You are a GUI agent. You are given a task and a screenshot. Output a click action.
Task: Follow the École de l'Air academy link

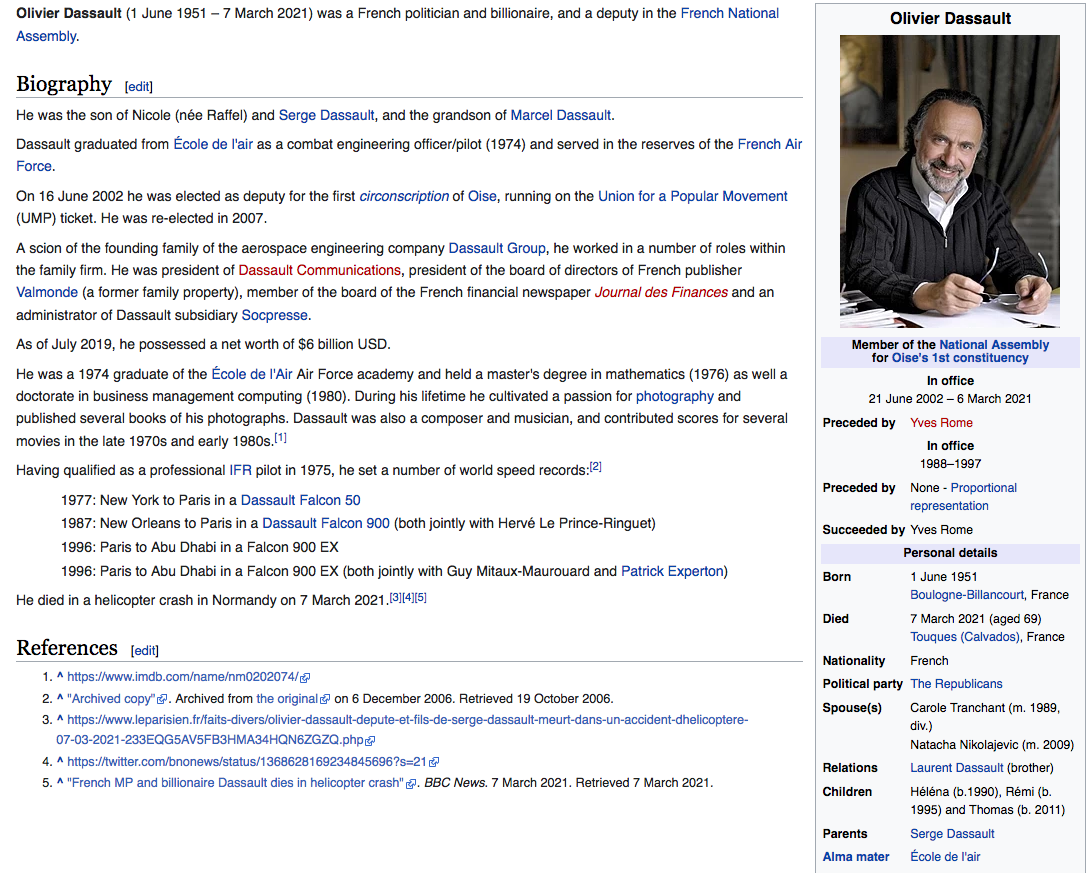(x=252, y=374)
